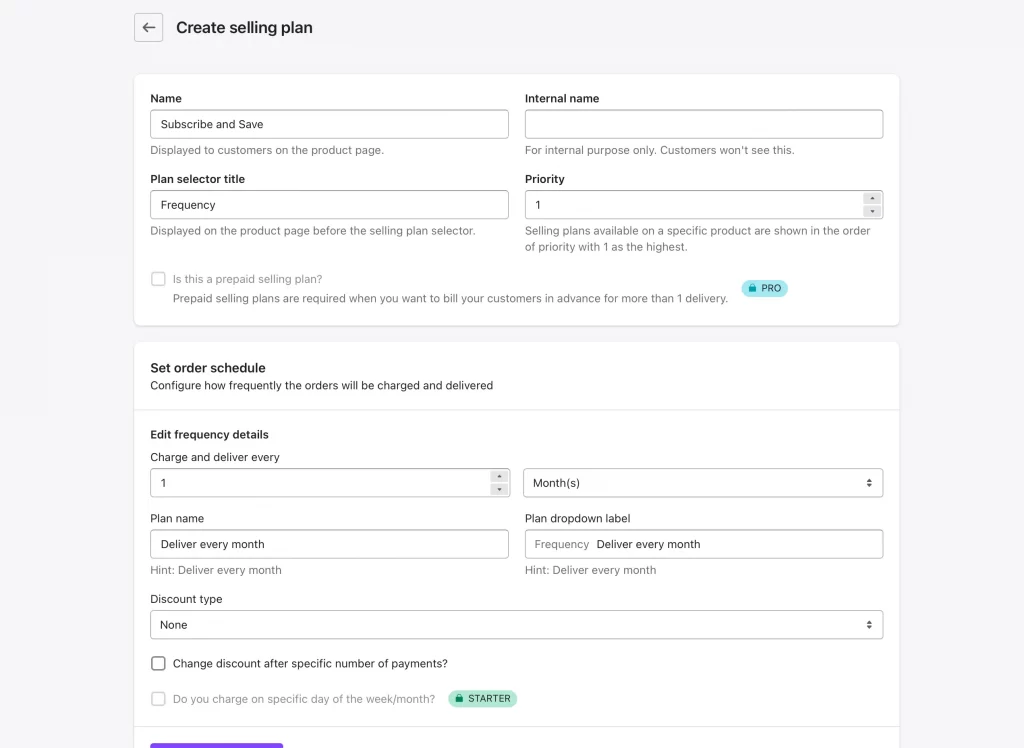Click the STARTER badge near charge day option
The width and height of the screenshot is (1024, 748).
point(482,698)
